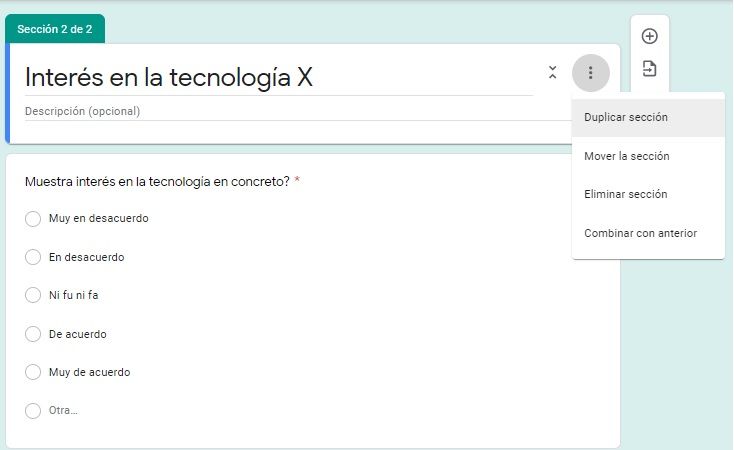The height and width of the screenshot is (450, 734).
Task: Select the 'En desacuerdo' radio option
Action: (33, 257)
